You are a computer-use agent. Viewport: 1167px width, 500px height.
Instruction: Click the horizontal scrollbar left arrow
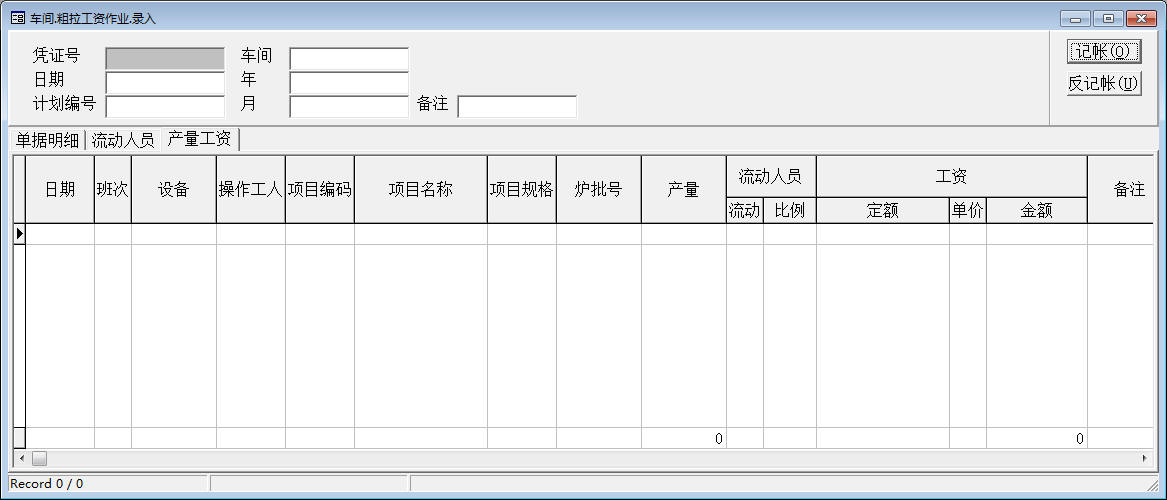tap(20, 458)
